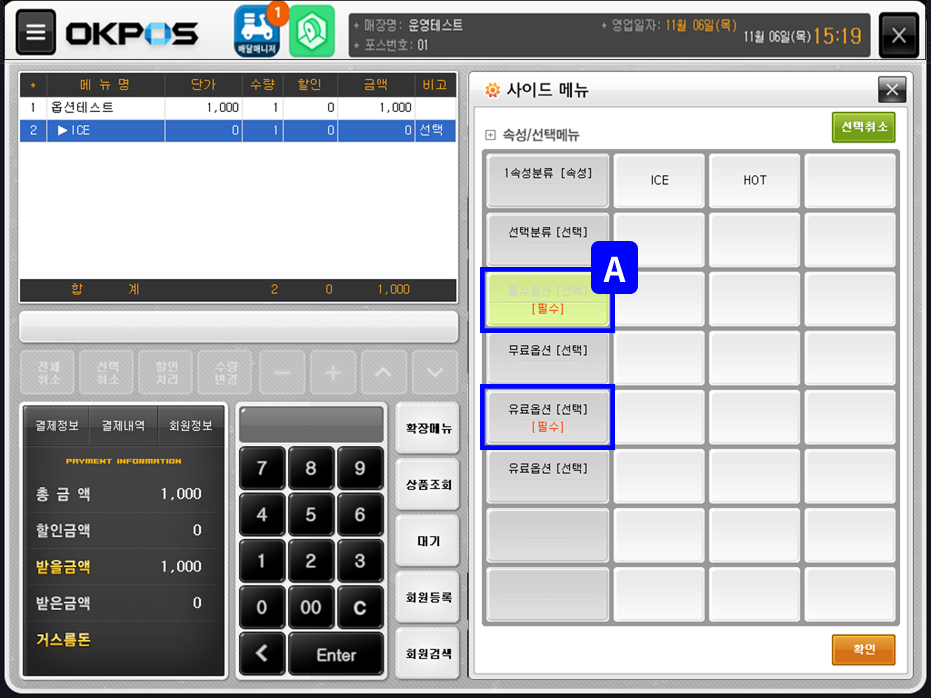Click the green 선택취소 button
Viewport: 931px width, 698px height.
click(x=863, y=127)
